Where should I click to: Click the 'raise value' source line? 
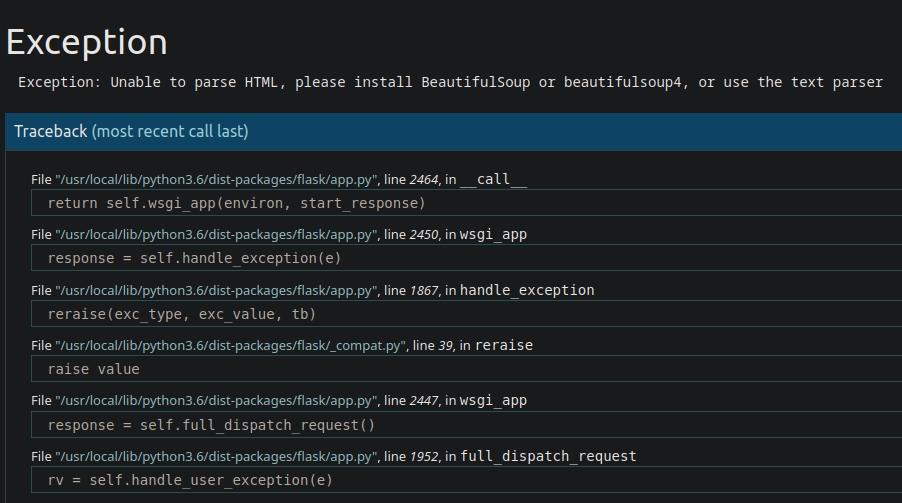click(93, 369)
